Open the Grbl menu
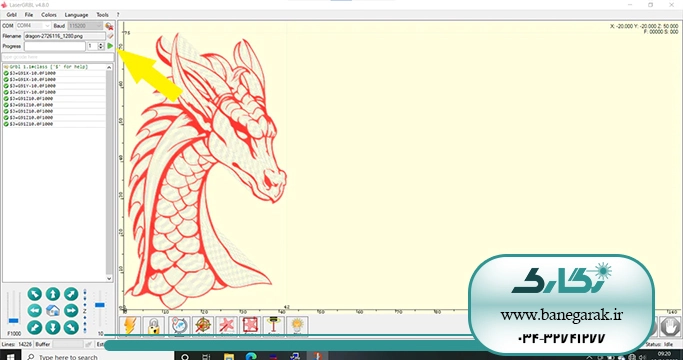This screenshot has width=683, height=360. [x=12, y=15]
